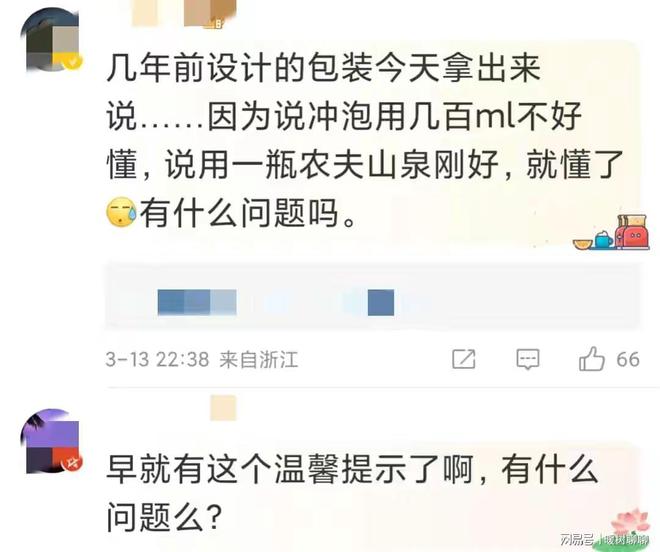660x552 pixels.
Task: Click the first blurred name in reply box
Action: point(197,302)
